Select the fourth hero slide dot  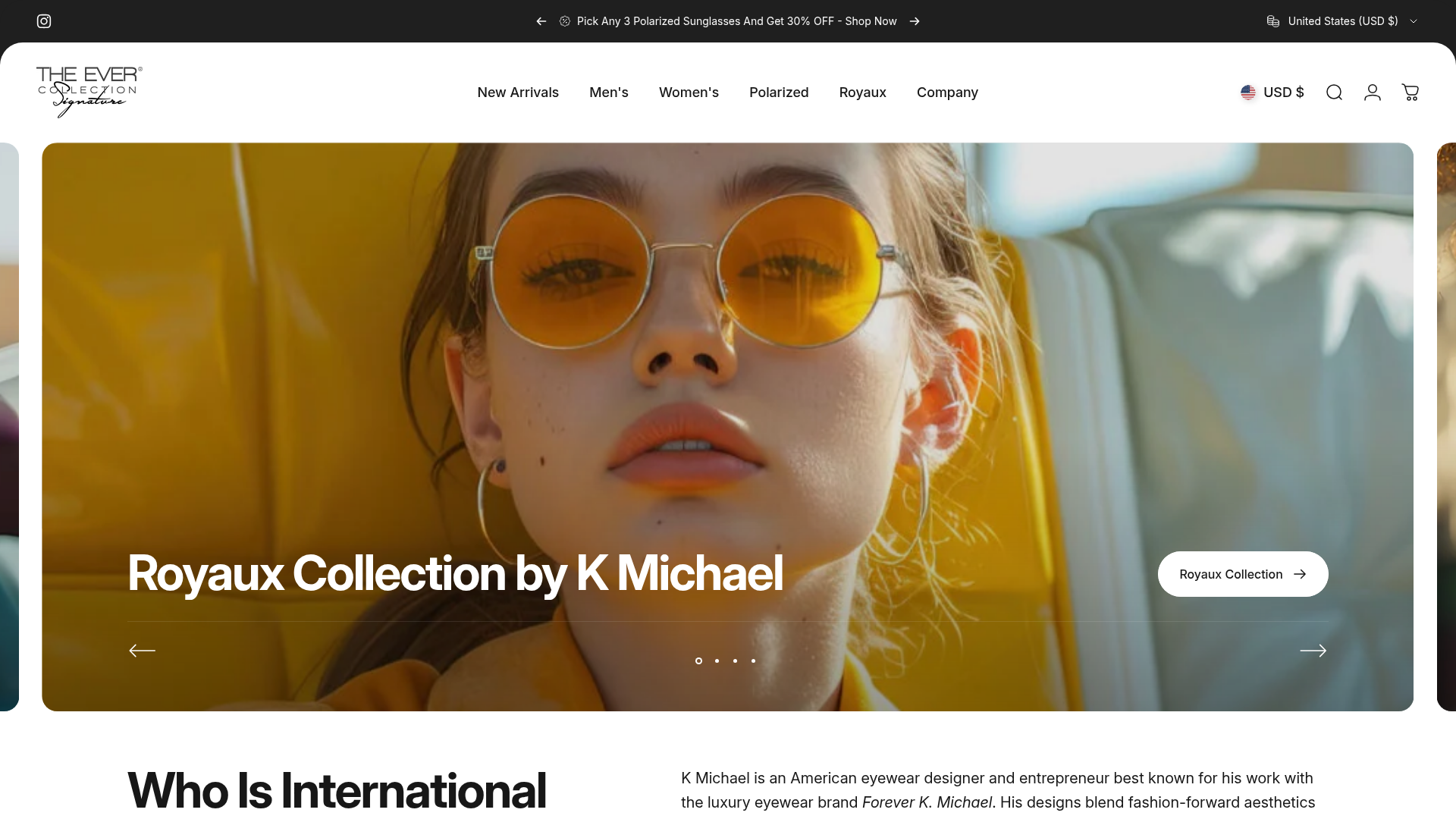pos(753,661)
